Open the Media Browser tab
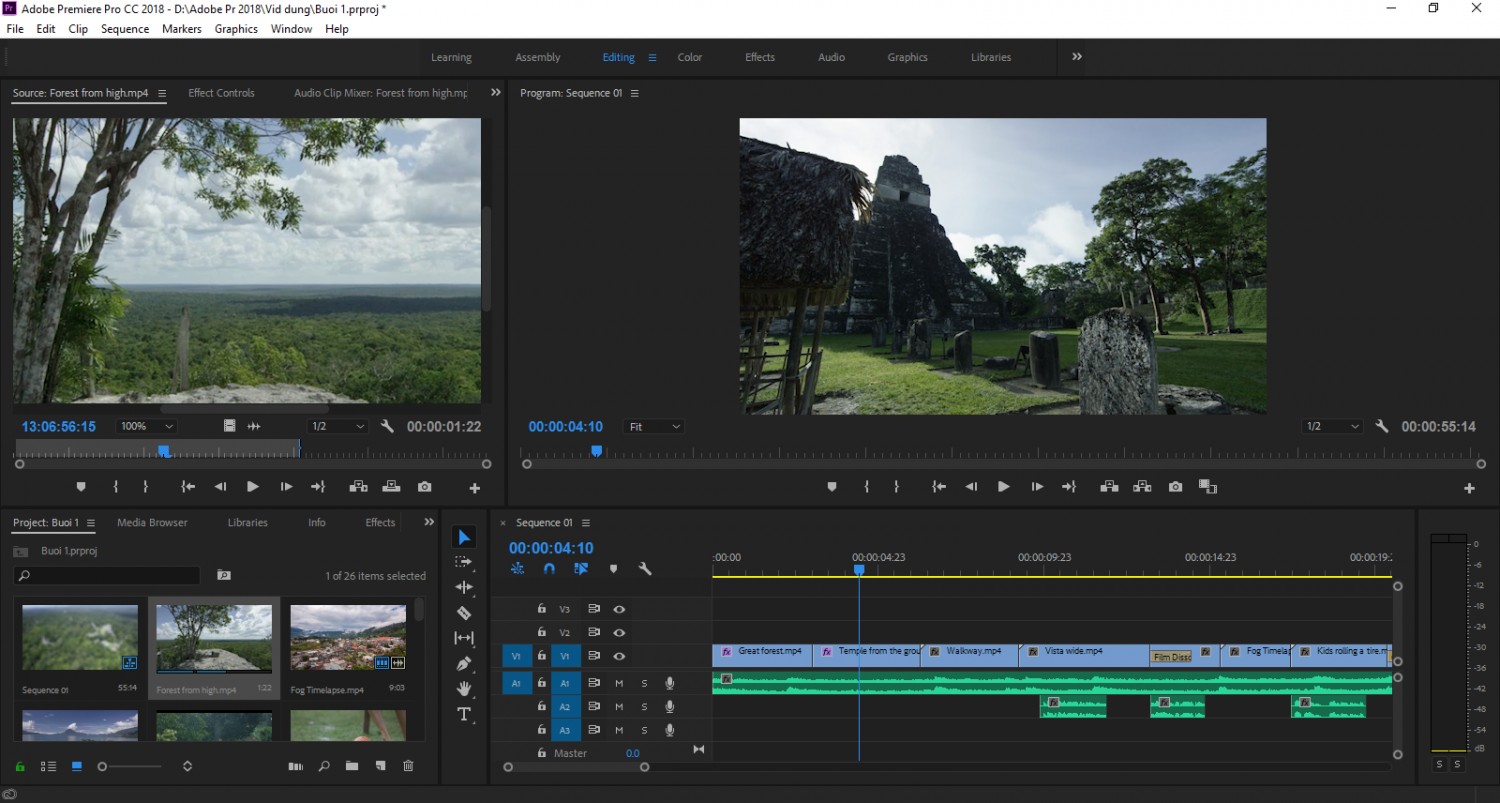 coord(152,522)
